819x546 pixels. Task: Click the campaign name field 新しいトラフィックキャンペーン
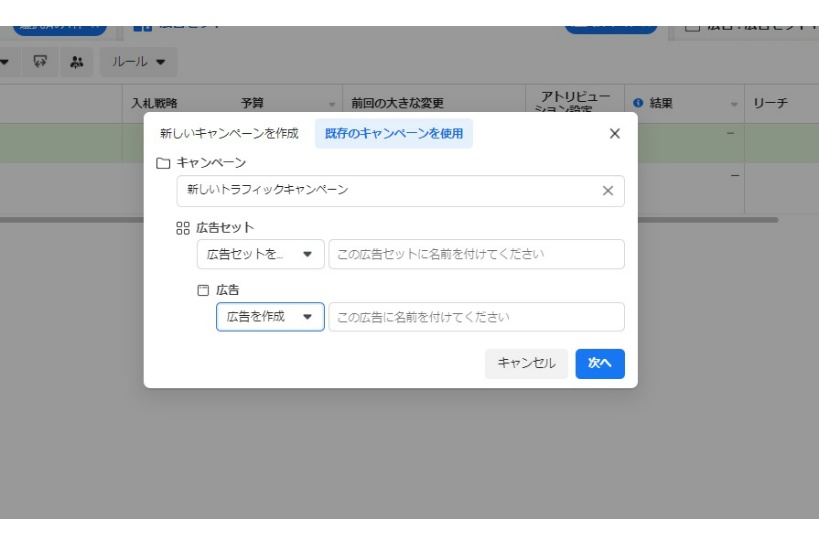point(400,191)
